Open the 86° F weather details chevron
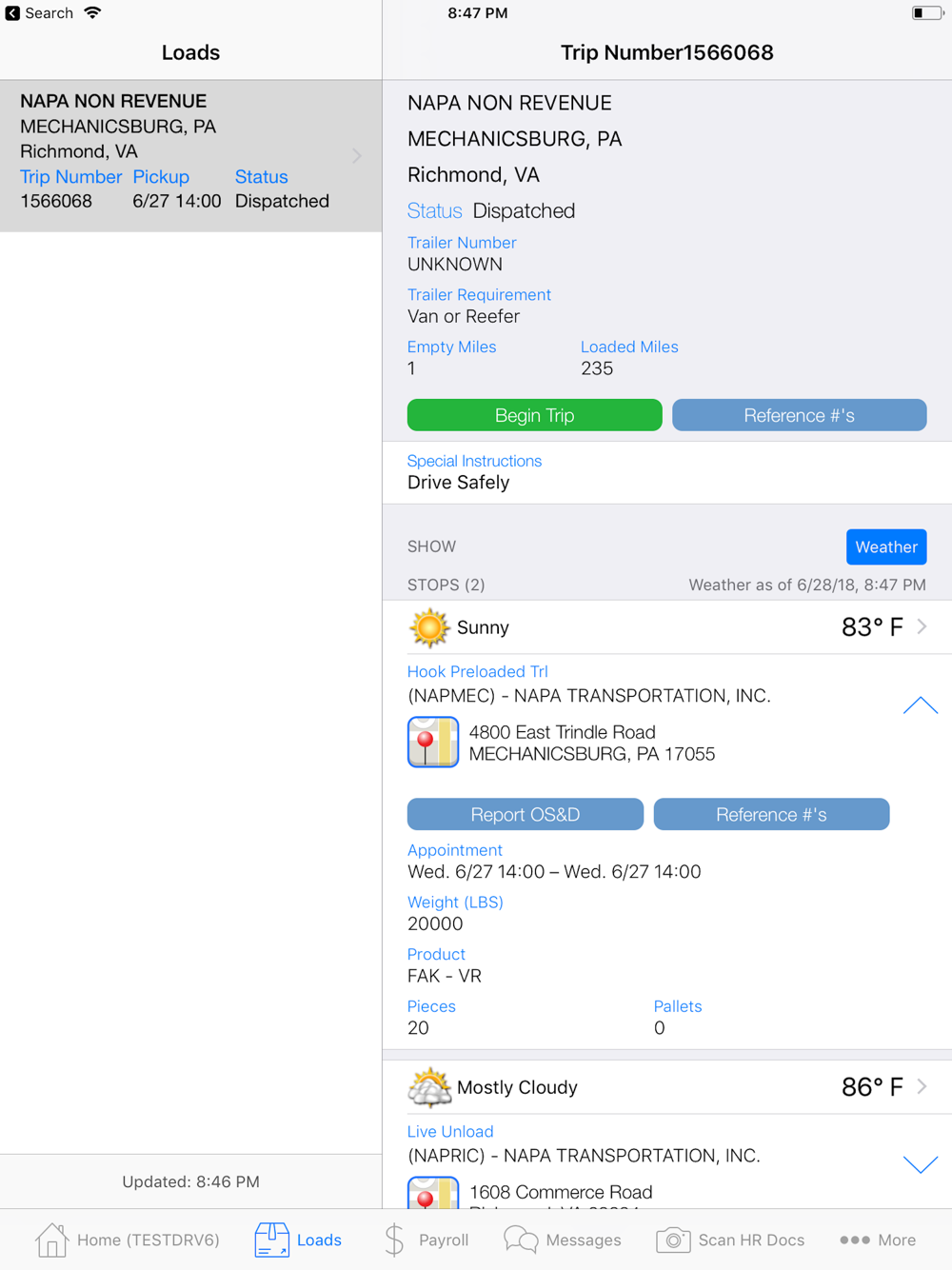 [x=922, y=1086]
